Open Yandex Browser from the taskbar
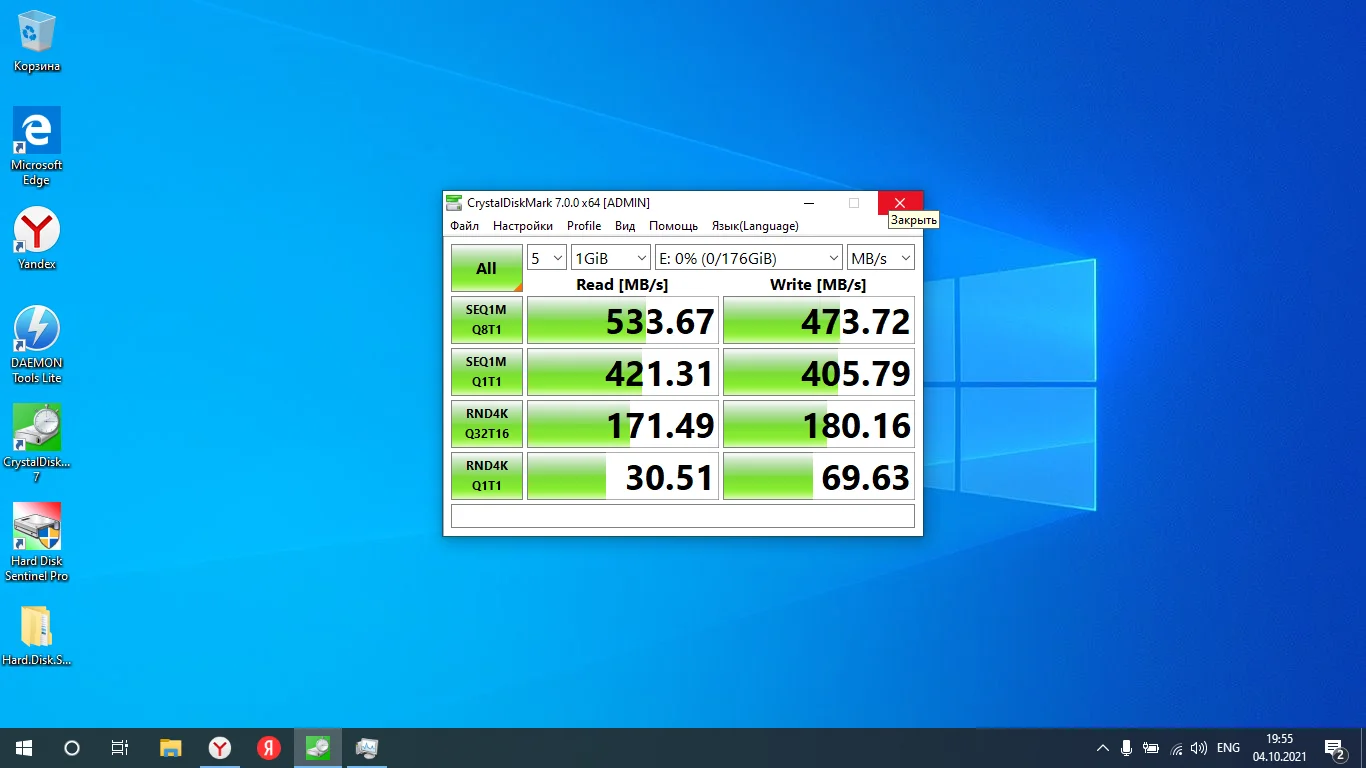The image size is (1366, 768). click(x=220, y=748)
